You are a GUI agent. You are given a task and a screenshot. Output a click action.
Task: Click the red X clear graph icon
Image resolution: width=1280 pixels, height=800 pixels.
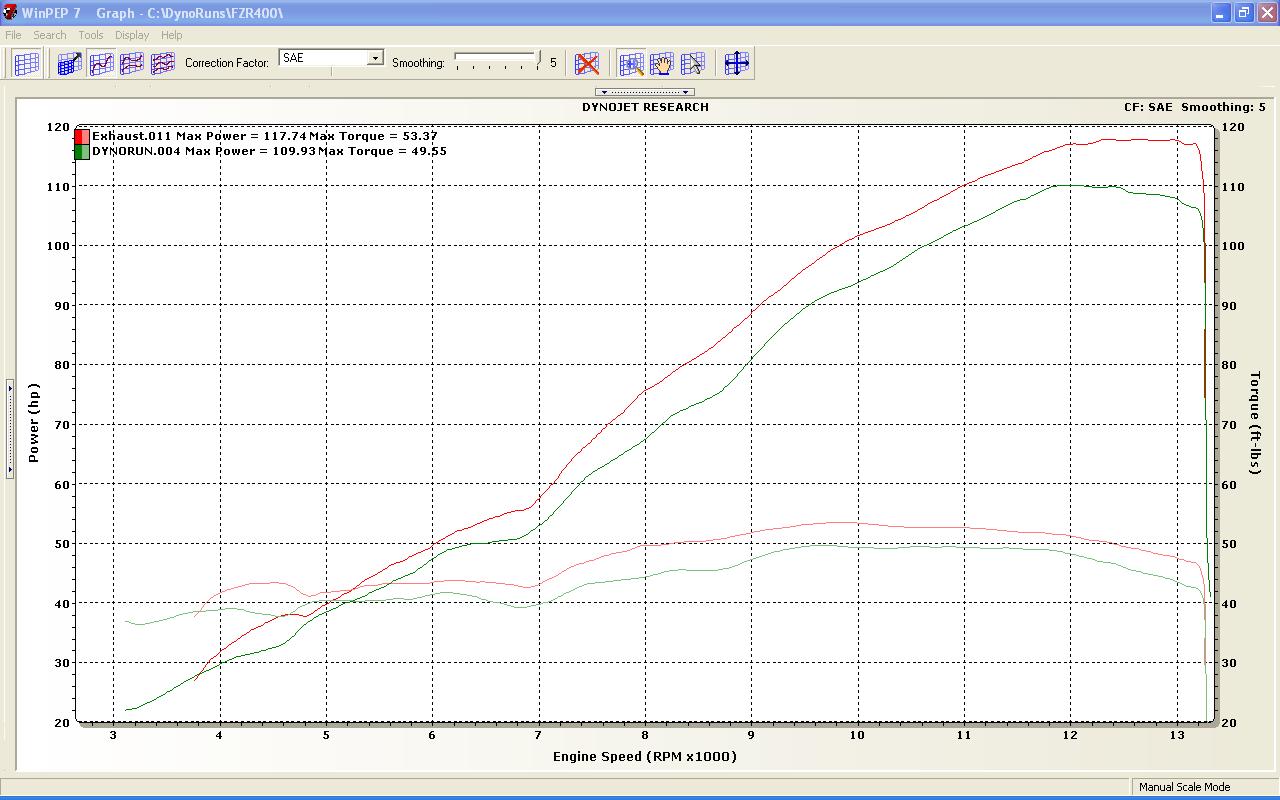(x=587, y=63)
